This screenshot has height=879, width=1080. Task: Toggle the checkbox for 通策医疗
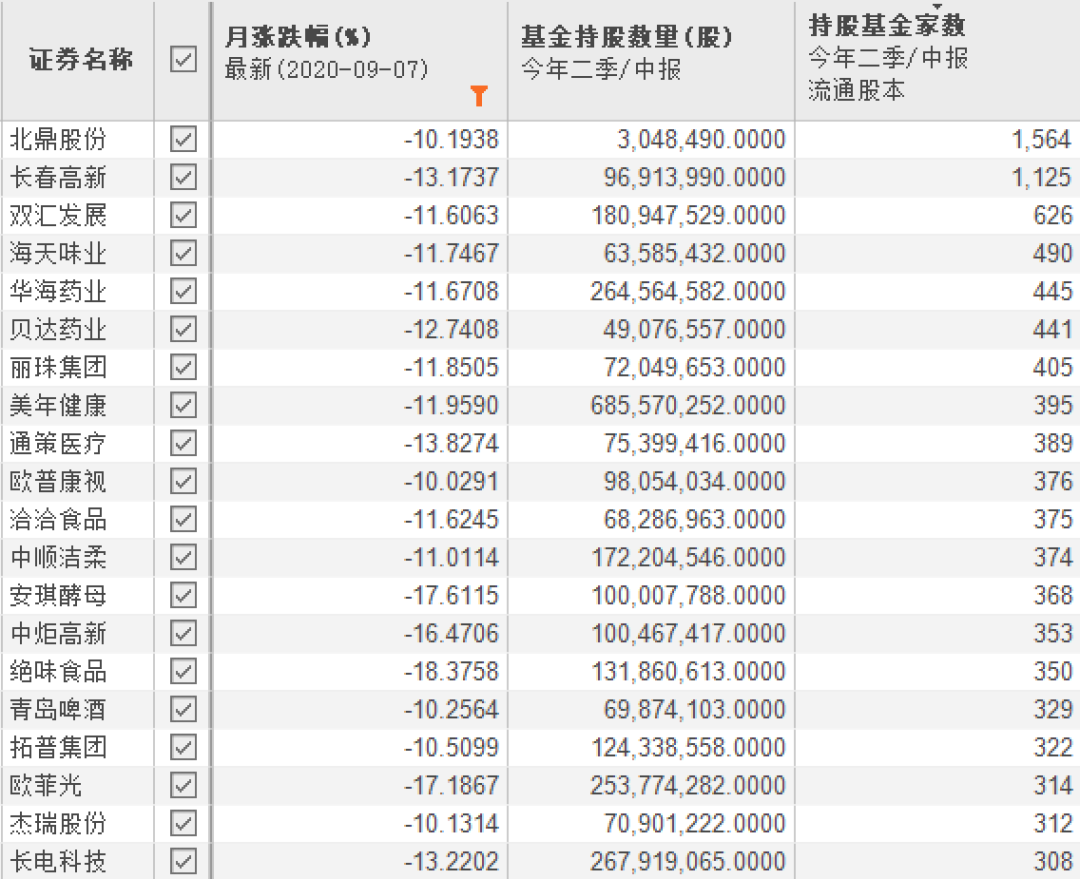click(x=183, y=443)
